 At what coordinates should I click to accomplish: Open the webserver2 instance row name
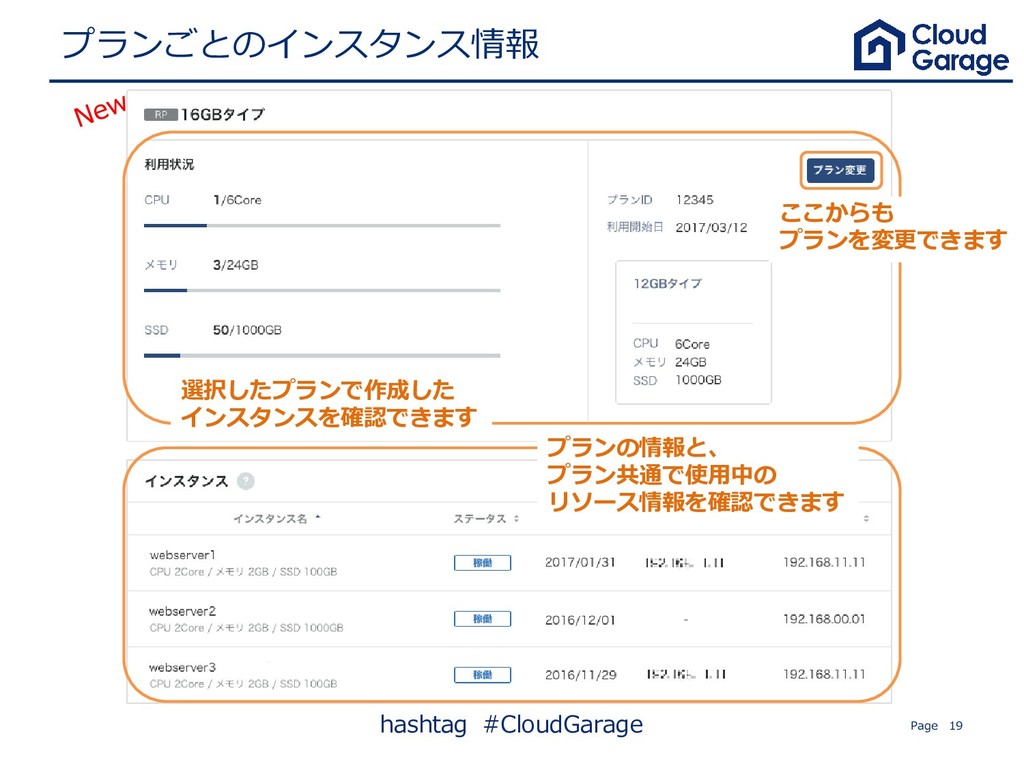(x=182, y=611)
